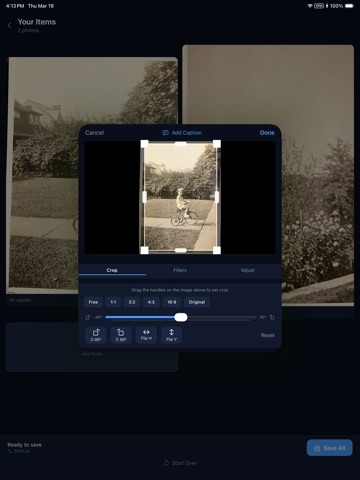Image resolution: width=360 pixels, height=480 pixels.
Task: Select the 1:1 aspect ratio
Action: (113, 302)
